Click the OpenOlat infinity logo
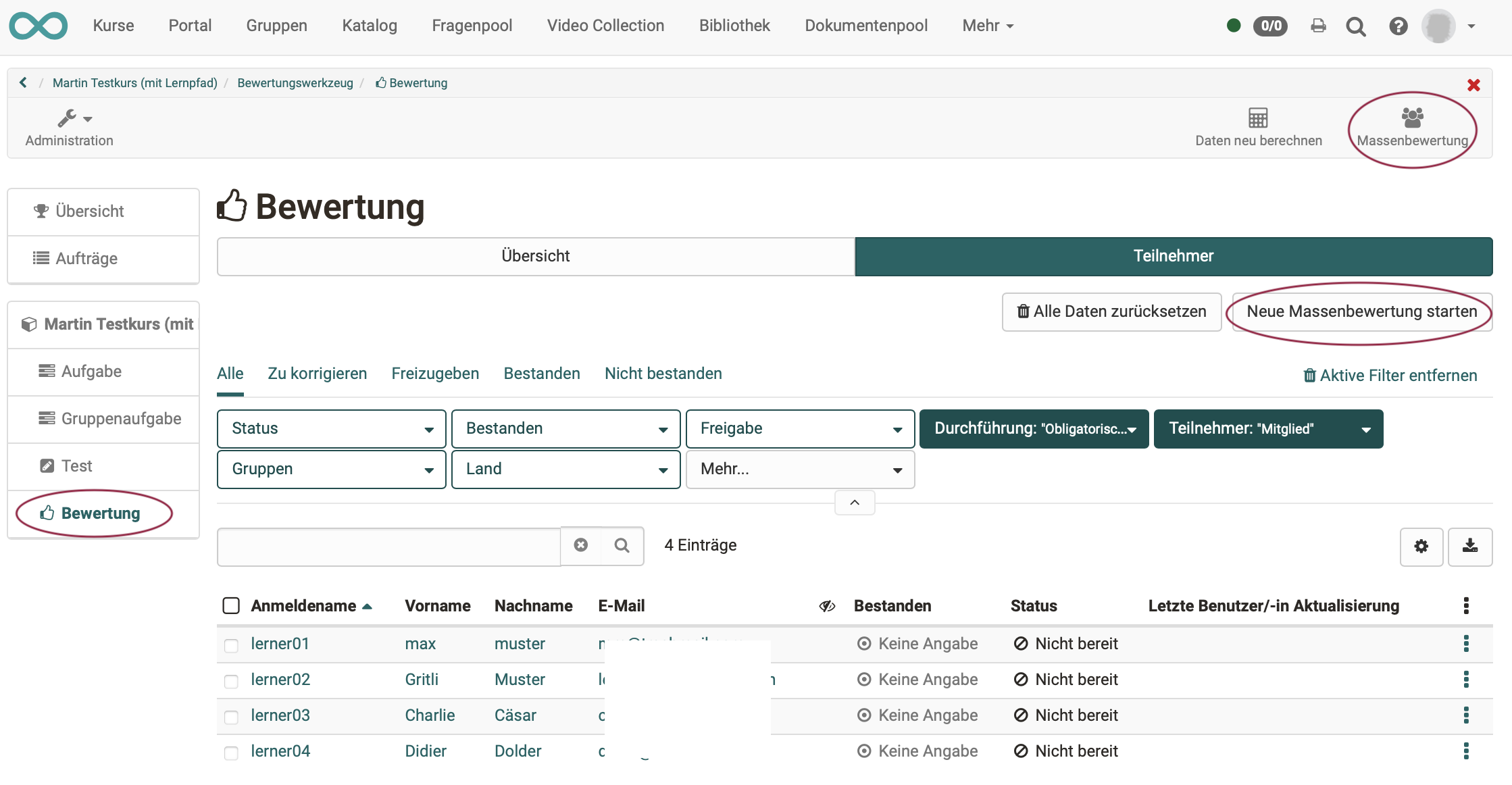This screenshot has width=1512, height=785. click(39, 26)
